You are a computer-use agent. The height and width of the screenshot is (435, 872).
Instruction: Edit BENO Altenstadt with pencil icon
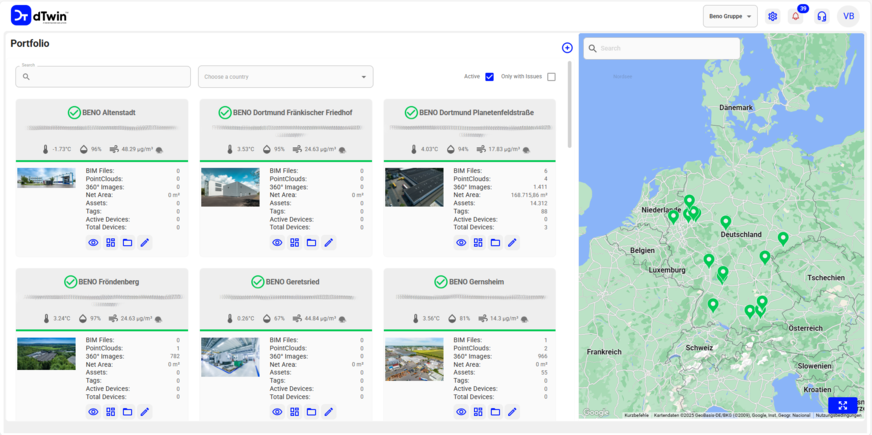144,243
